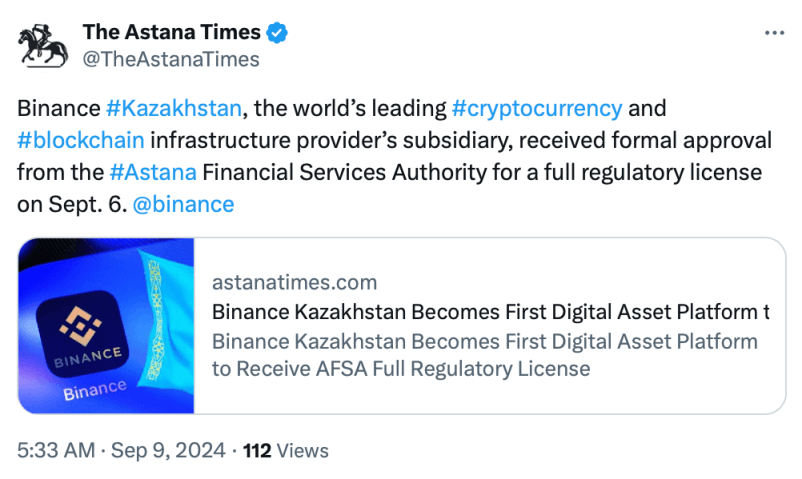Click The Astana Times horse avatar
This screenshot has height=479, width=802.
[x=41, y=44]
